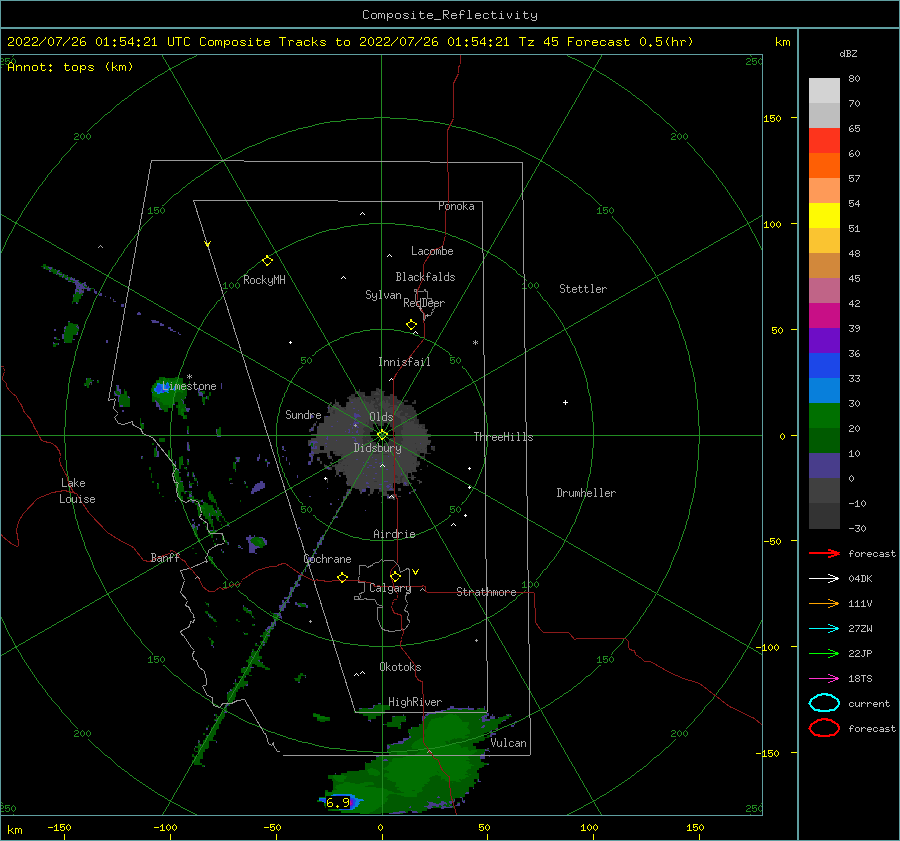Click the 39 dBZ purple swatch
Image resolution: width=900 pixels, height=841 pixels.
pos(824,340)
